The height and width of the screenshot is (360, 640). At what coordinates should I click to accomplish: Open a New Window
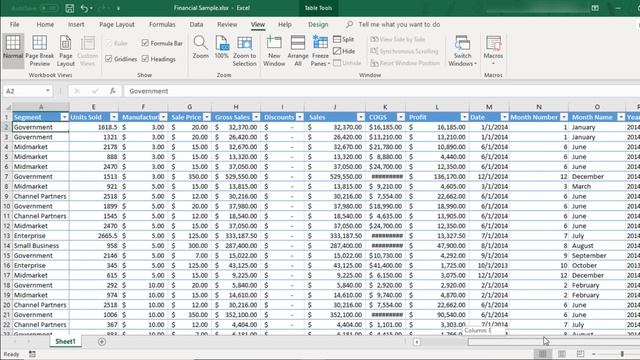tap(274, 51)
